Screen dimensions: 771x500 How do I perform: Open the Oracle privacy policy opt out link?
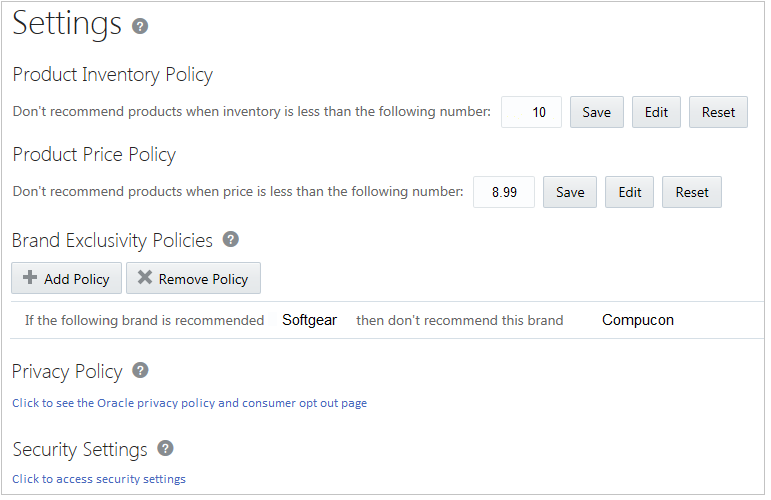coord(189,403)
